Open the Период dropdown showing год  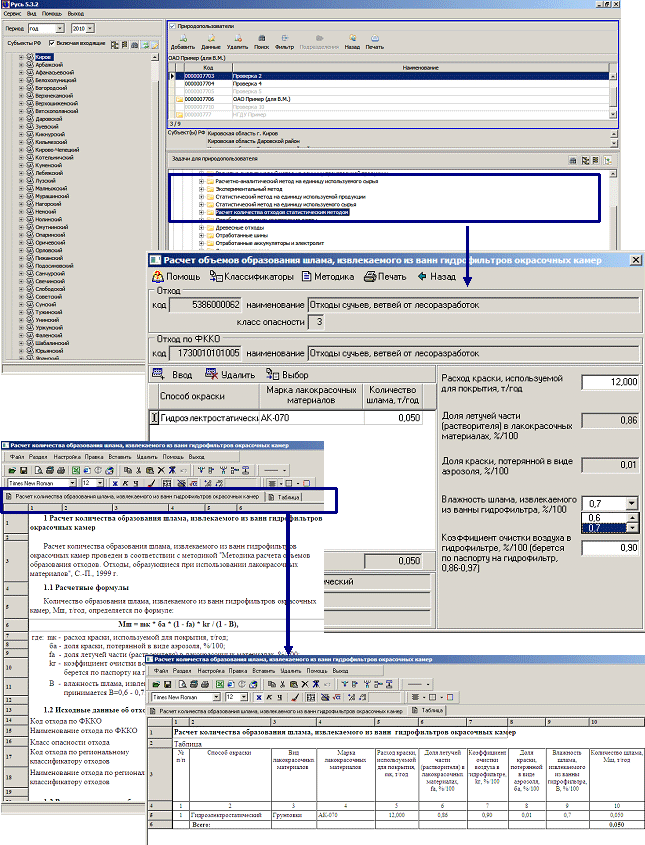tap(61, 30)
